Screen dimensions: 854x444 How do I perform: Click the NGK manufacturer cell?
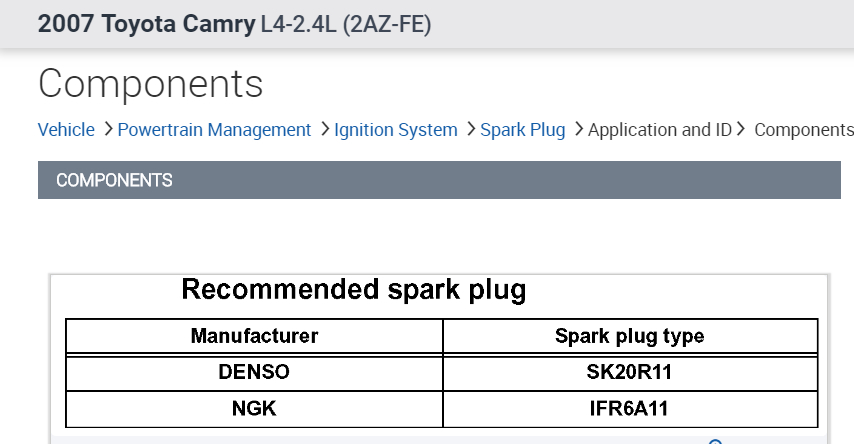(x=254, y=408)
